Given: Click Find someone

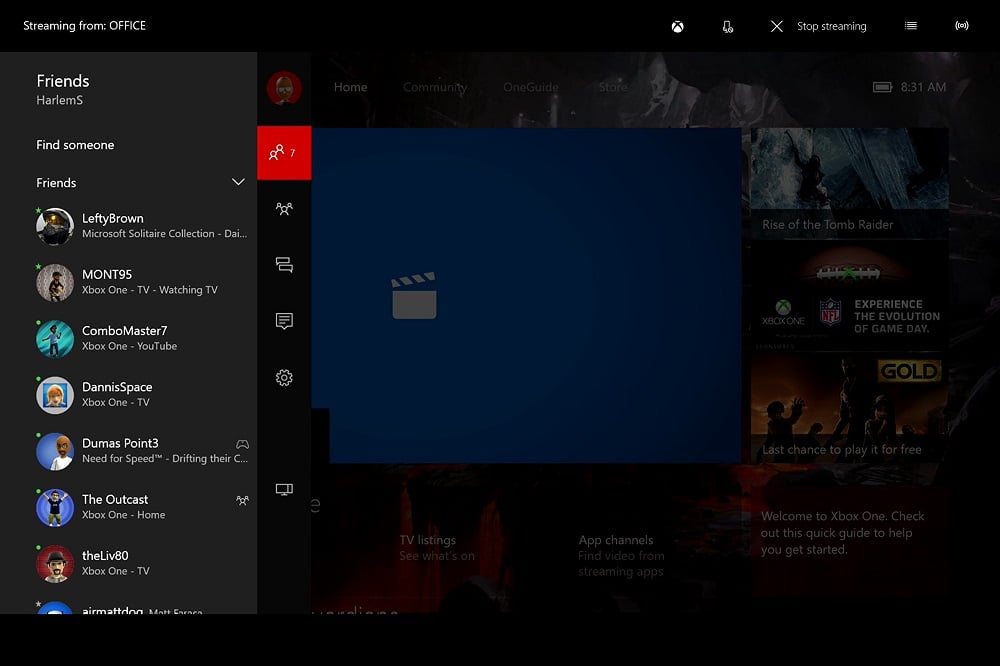Looking at the screenshot, I should pyautogui.click(x=75, y=145).
